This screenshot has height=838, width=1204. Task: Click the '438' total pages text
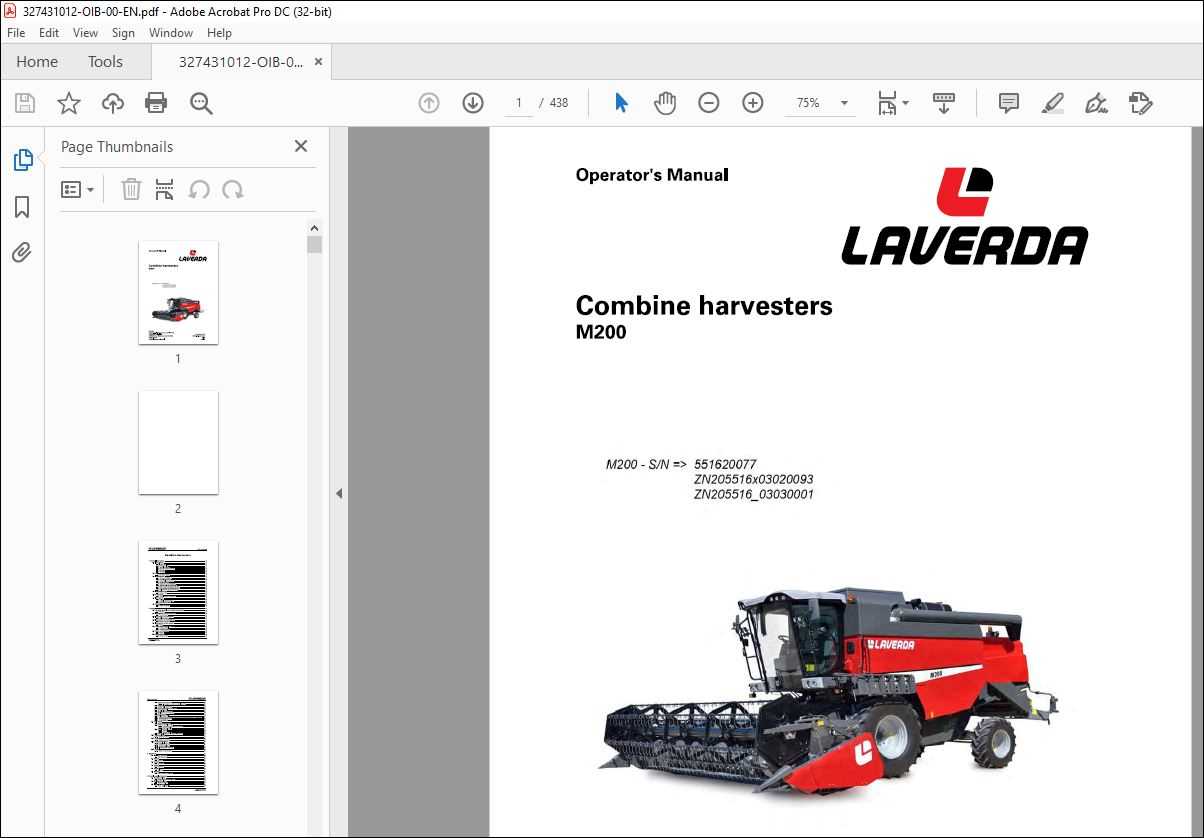click(559, 103)
